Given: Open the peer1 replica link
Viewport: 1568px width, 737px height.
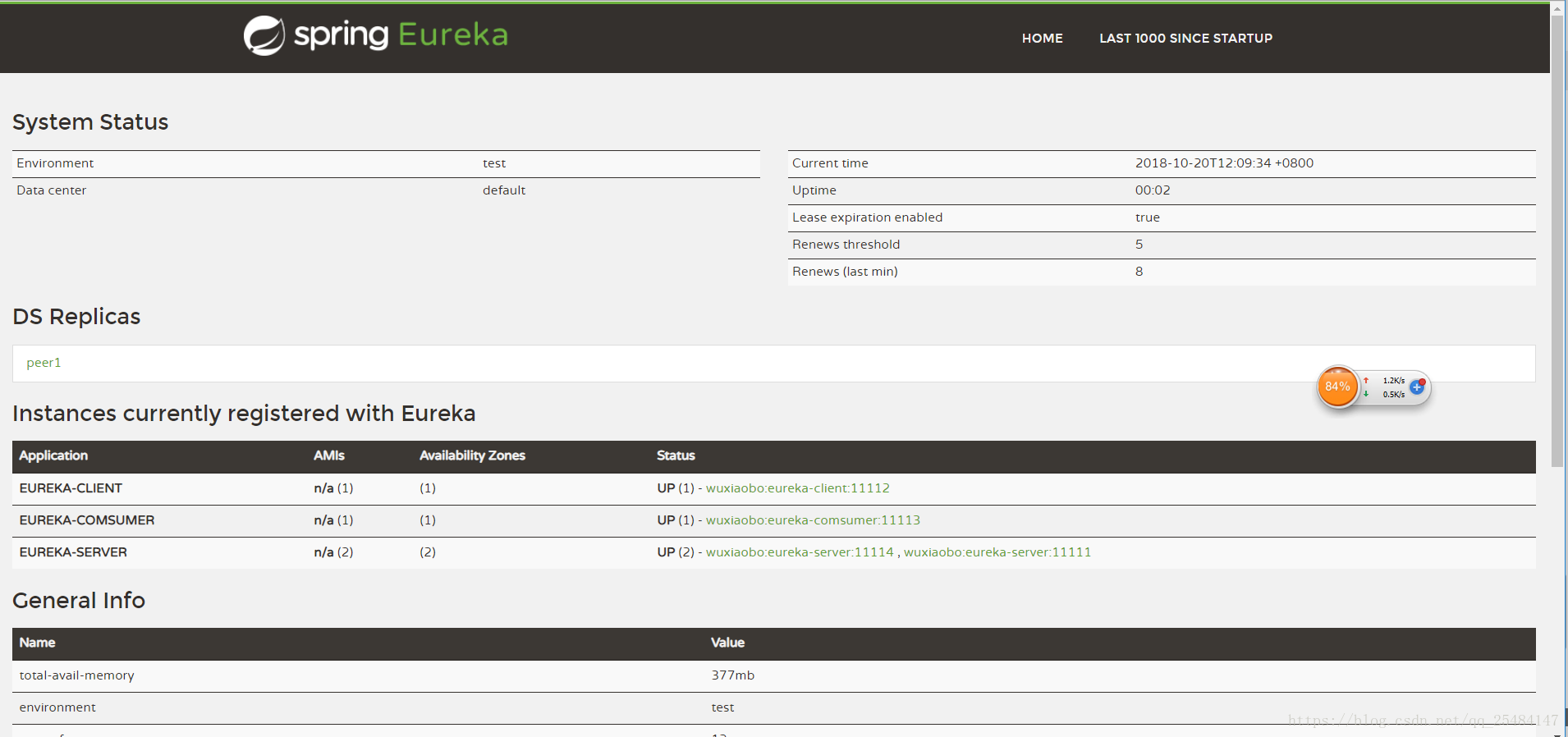Looking at the screenshot, I should (x=44, y=363).
